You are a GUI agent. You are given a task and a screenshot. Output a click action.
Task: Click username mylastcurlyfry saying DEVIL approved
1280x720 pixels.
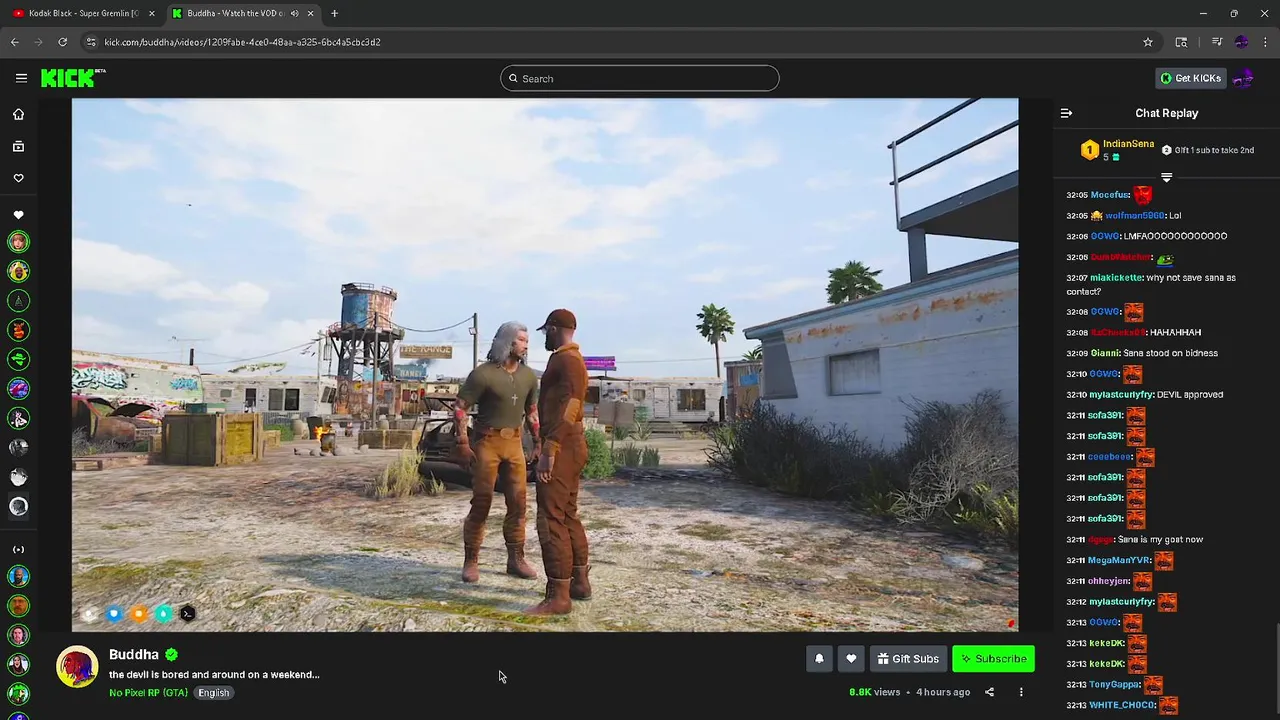point(1121,395)
